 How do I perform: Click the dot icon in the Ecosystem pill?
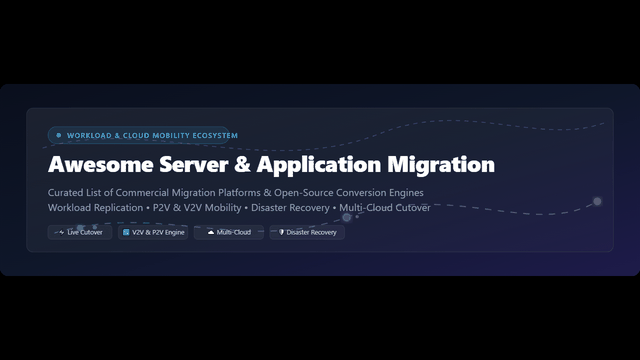click(59, 135)
